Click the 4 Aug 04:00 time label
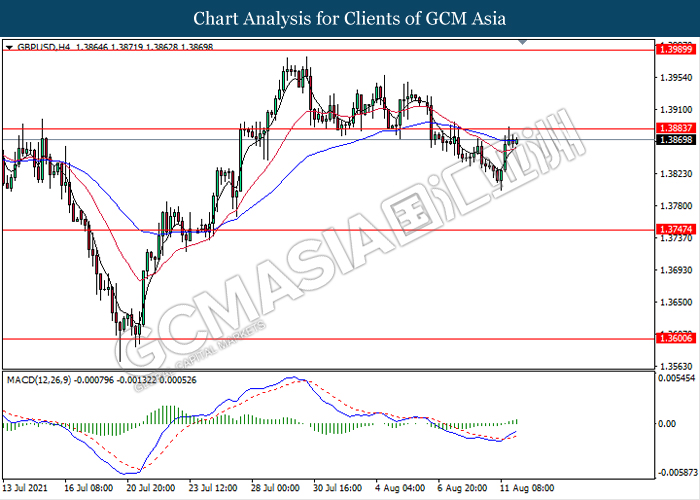Screen dimensions: 700x500 400,488
